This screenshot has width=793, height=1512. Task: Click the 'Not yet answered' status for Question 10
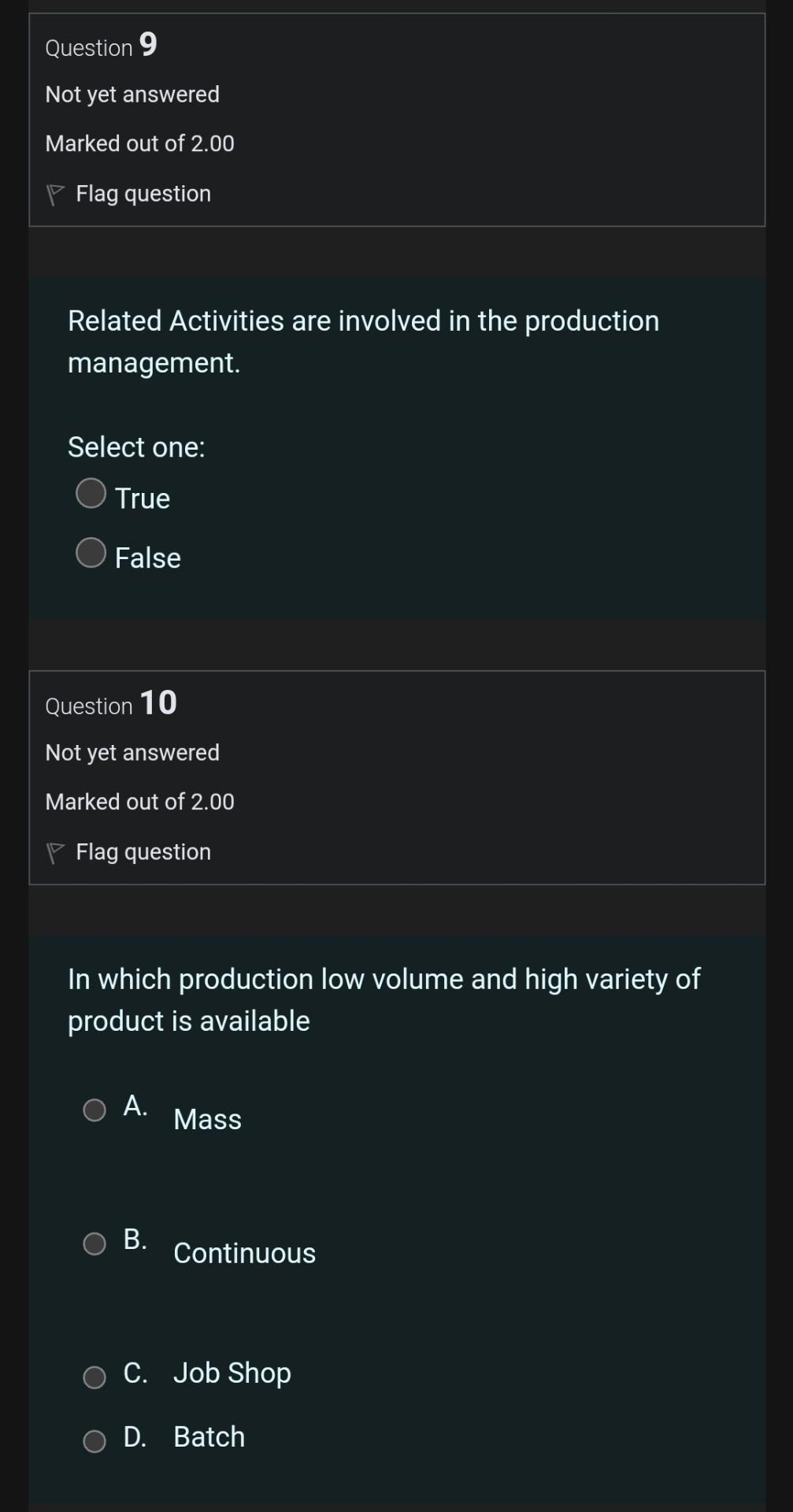coord(132,752)
